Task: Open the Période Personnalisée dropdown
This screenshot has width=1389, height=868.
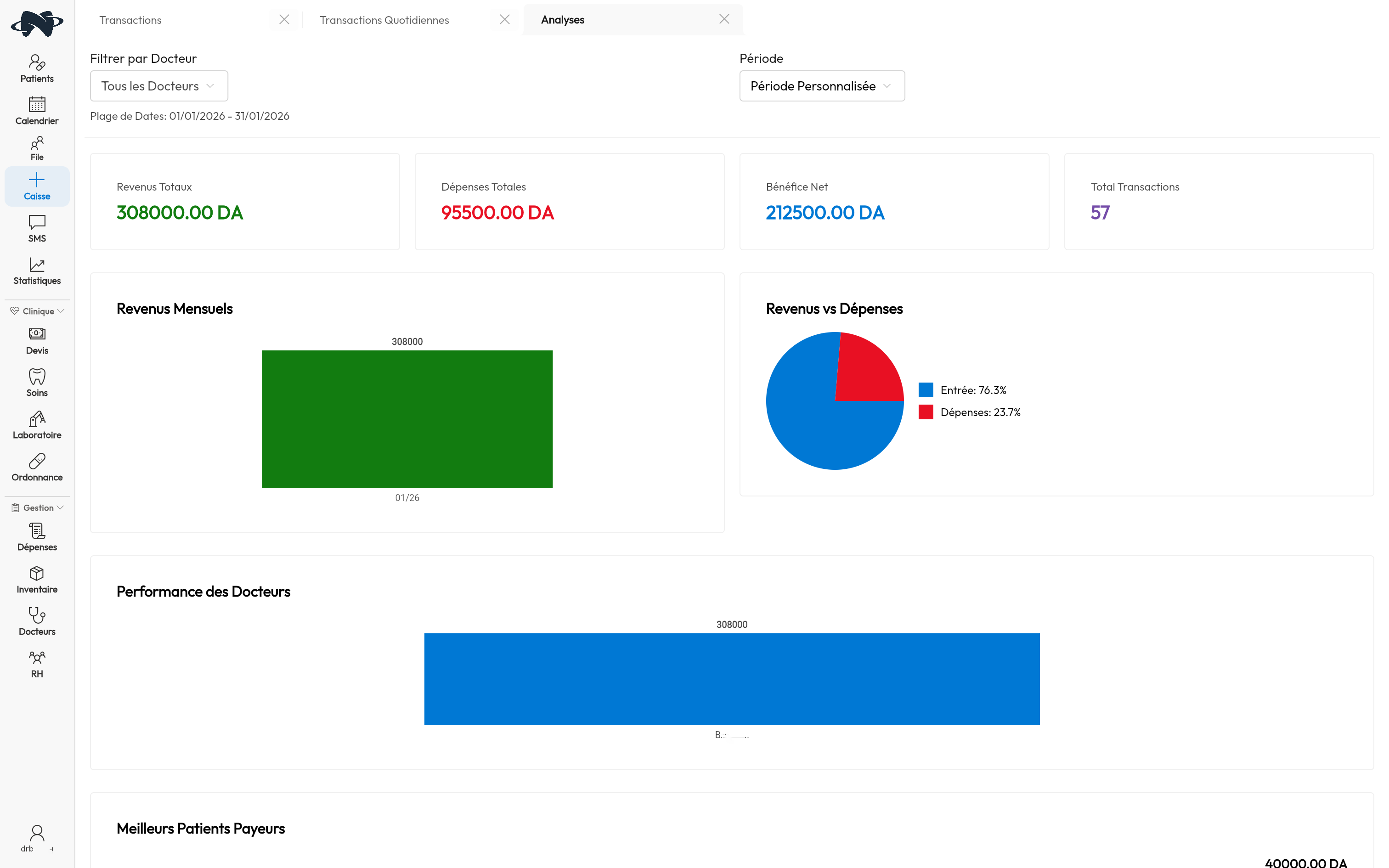Action: [822, 85]
